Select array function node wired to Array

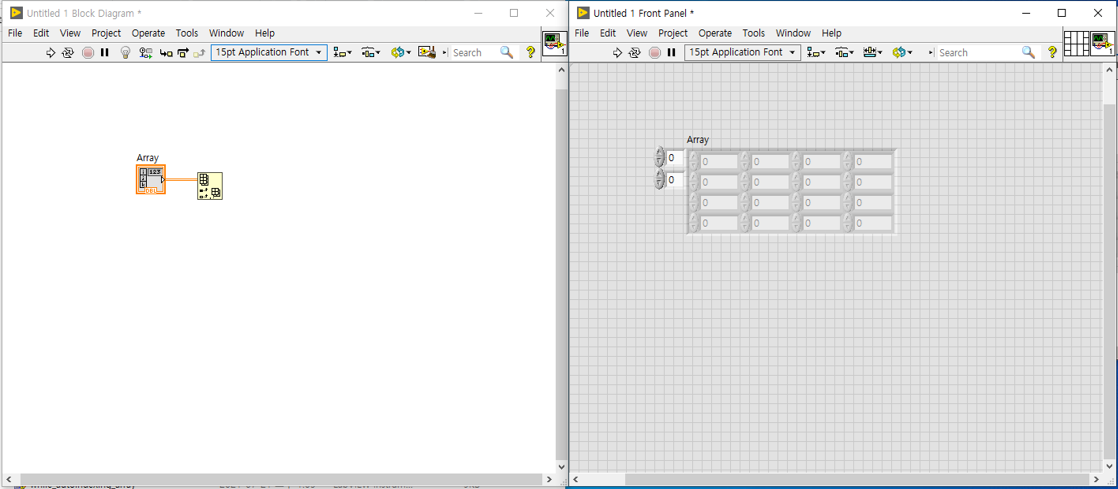[x=210, y=186]
